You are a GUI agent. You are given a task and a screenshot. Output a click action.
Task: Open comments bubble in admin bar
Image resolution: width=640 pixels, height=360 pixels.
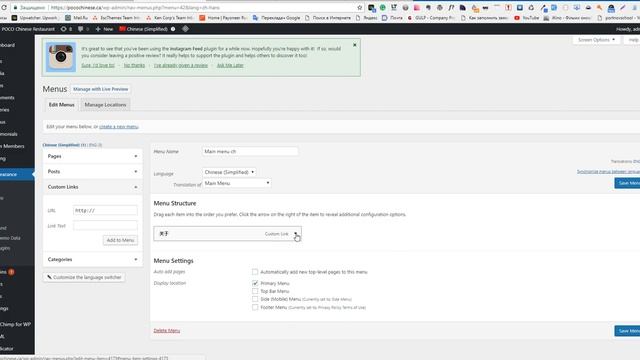(83, 29)
